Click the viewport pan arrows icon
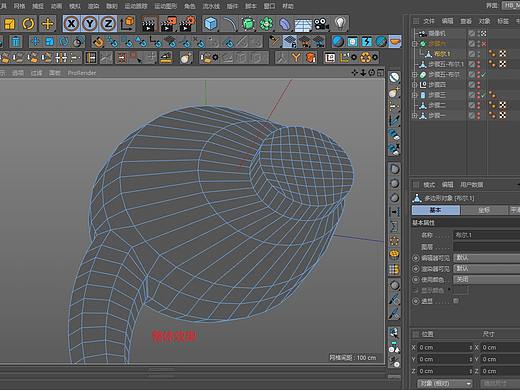 point(355,72)
